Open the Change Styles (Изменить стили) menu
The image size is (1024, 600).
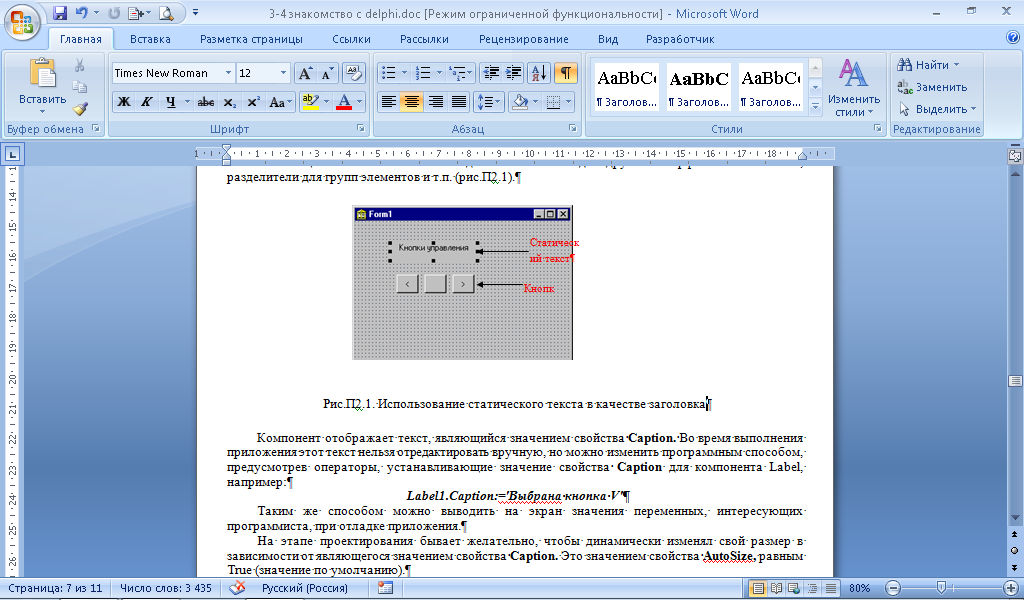pos(854,87)
